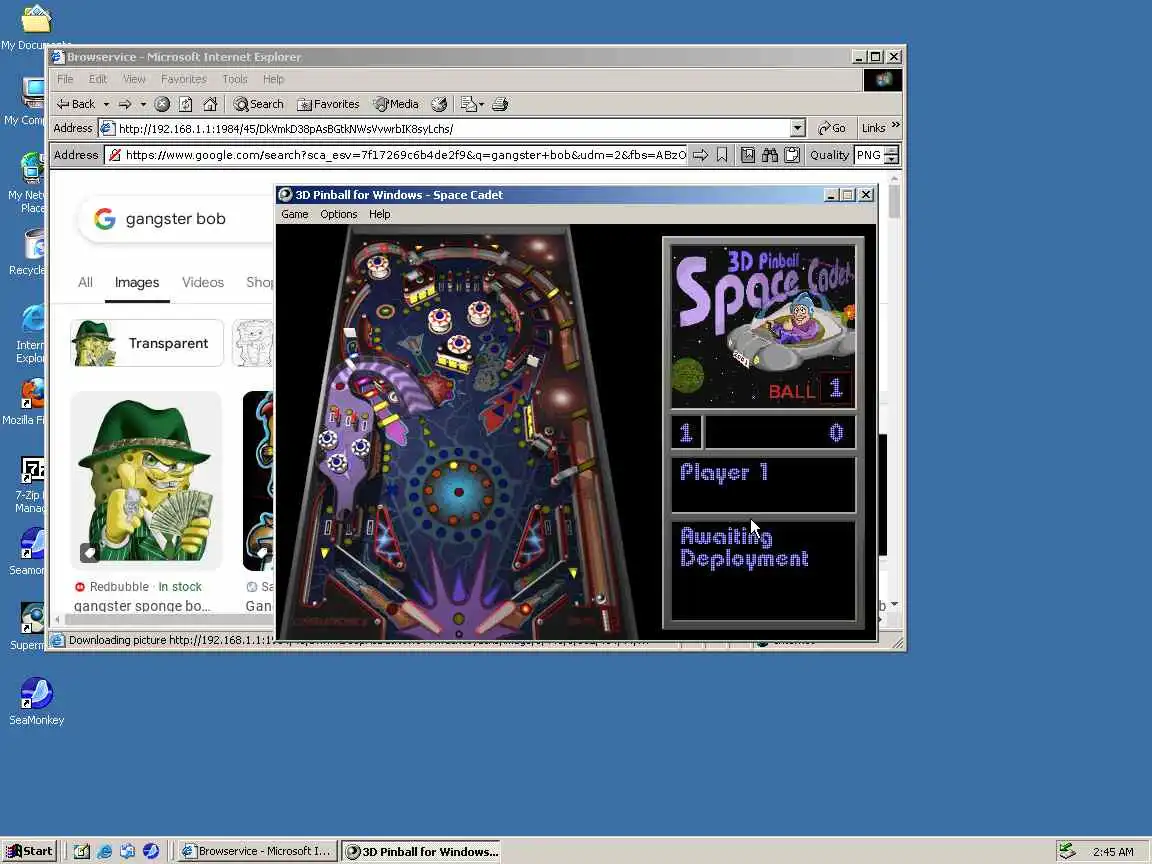
Task: Open the Game menu in 3D Pinball
Action: pyautogui.click(x=295, y=215)
